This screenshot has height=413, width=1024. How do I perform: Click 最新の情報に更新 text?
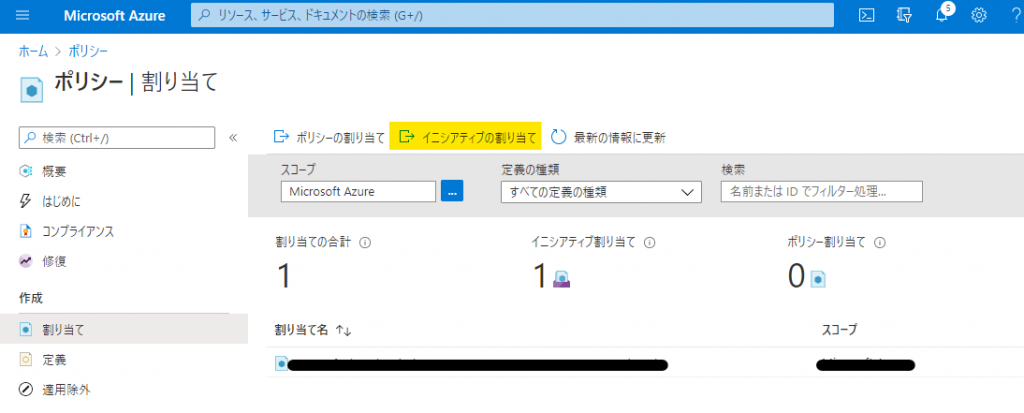(619, 137)
